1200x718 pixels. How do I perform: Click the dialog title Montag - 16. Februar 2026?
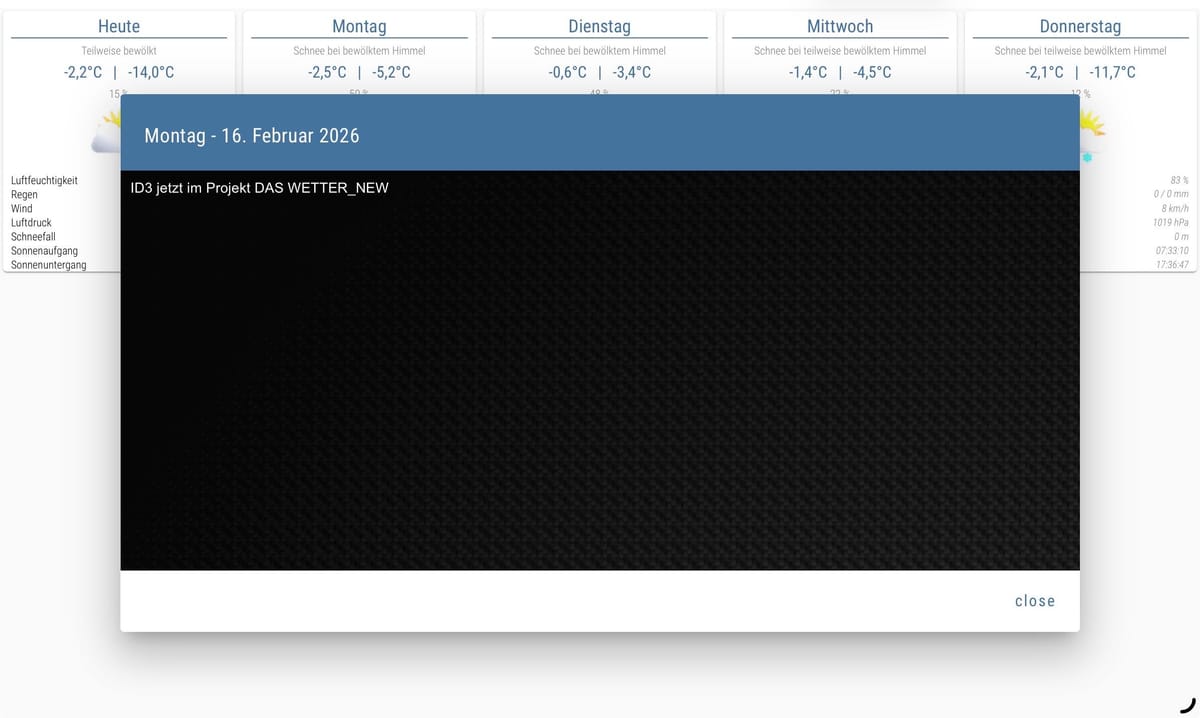[252, 135]
